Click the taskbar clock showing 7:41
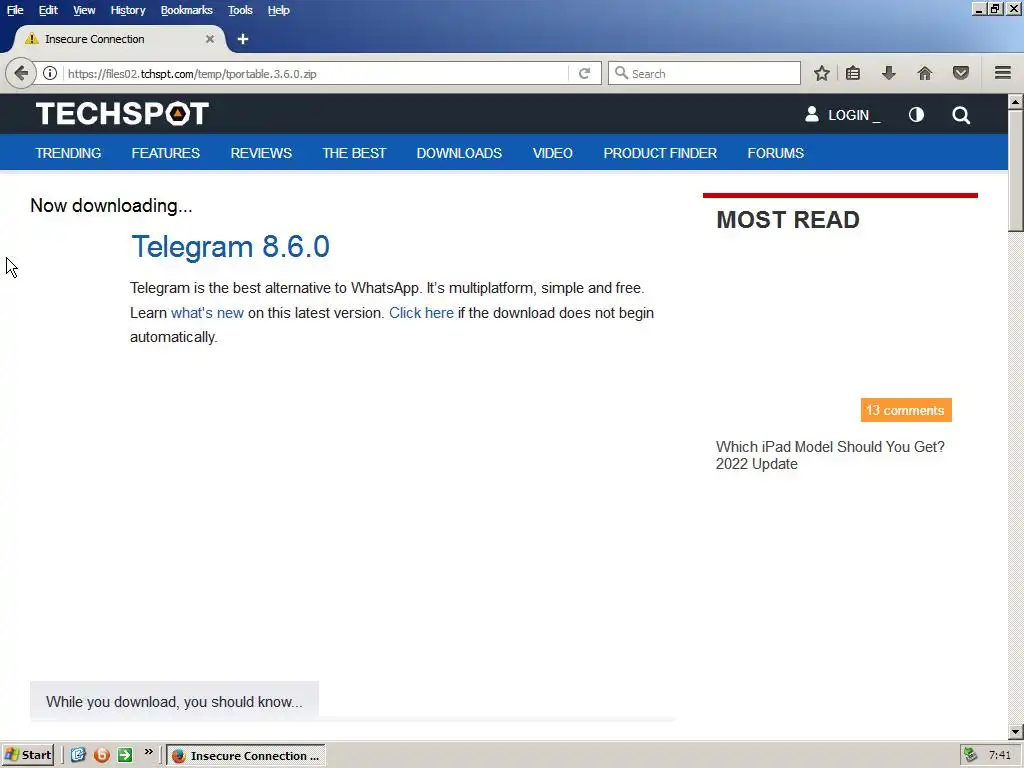Screen dimensions: 1024x768 point(999,755)
